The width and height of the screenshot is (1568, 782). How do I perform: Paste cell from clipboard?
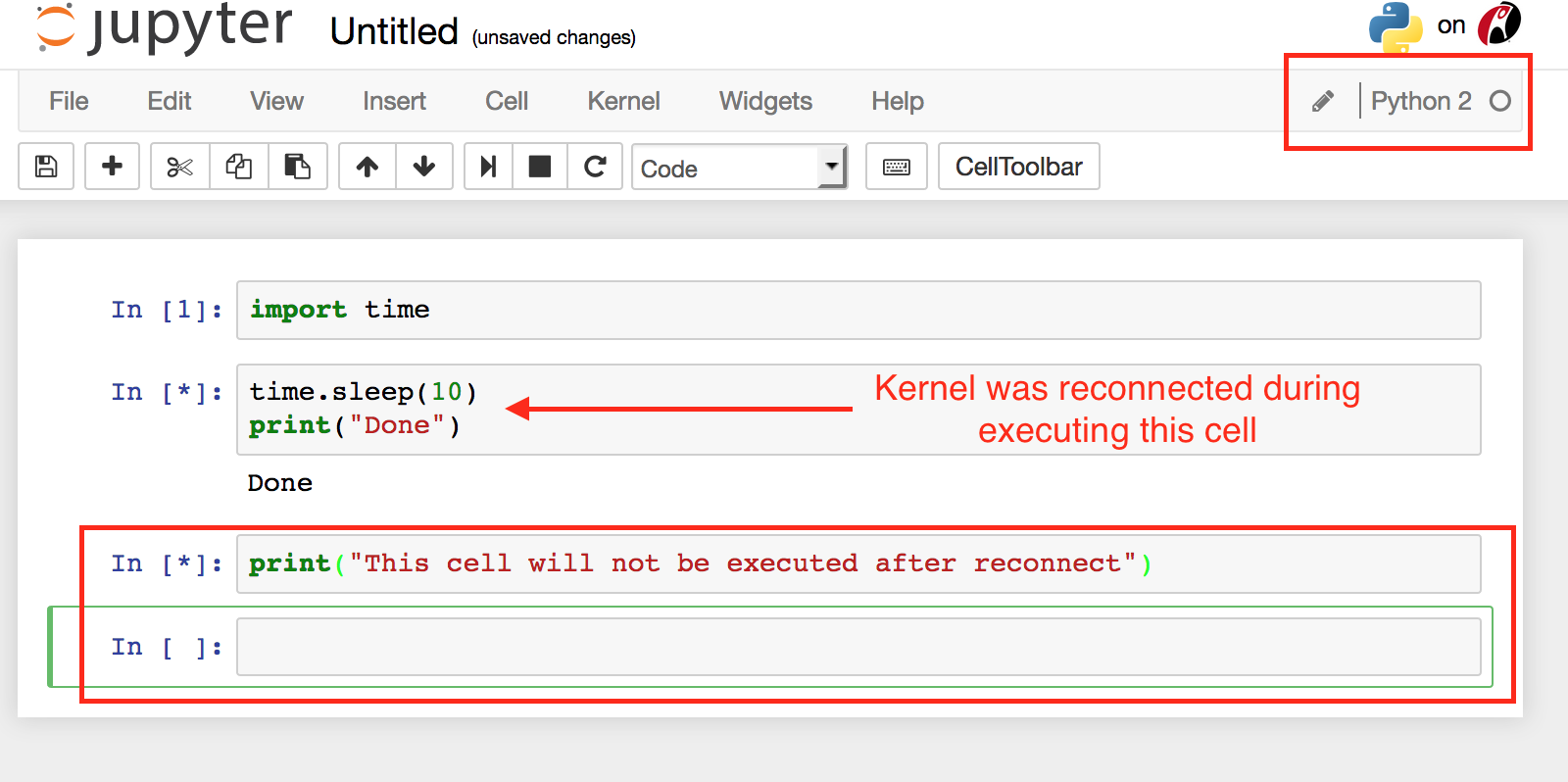coord(299,167)
